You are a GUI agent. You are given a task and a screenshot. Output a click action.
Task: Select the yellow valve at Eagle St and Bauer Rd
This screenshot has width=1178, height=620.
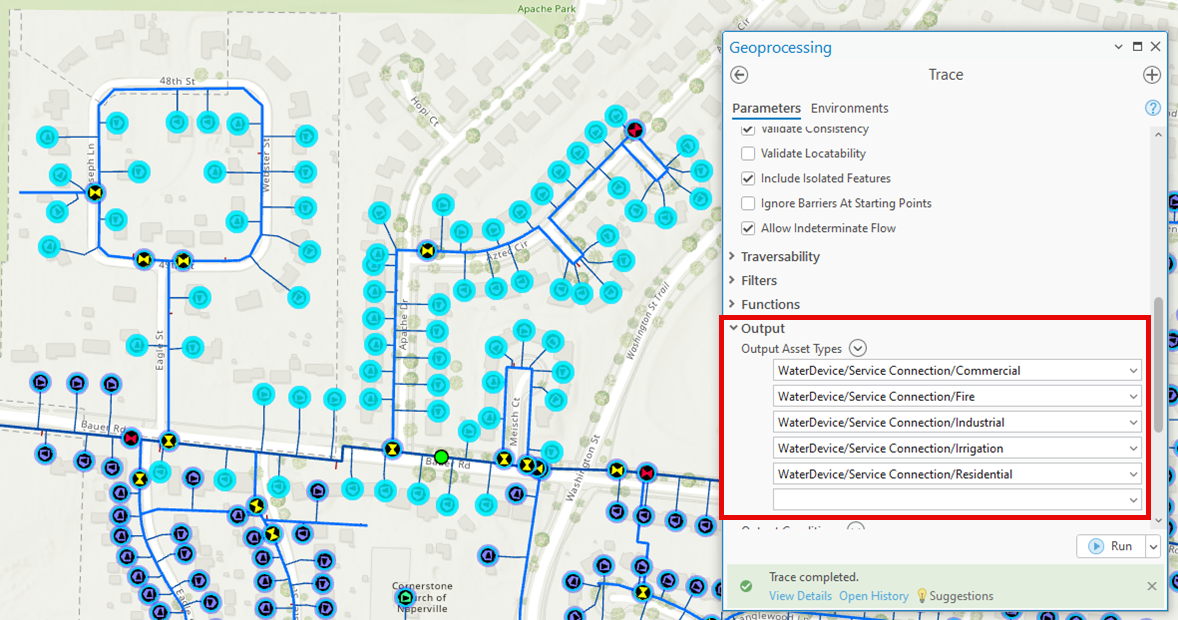click(169, 440)
